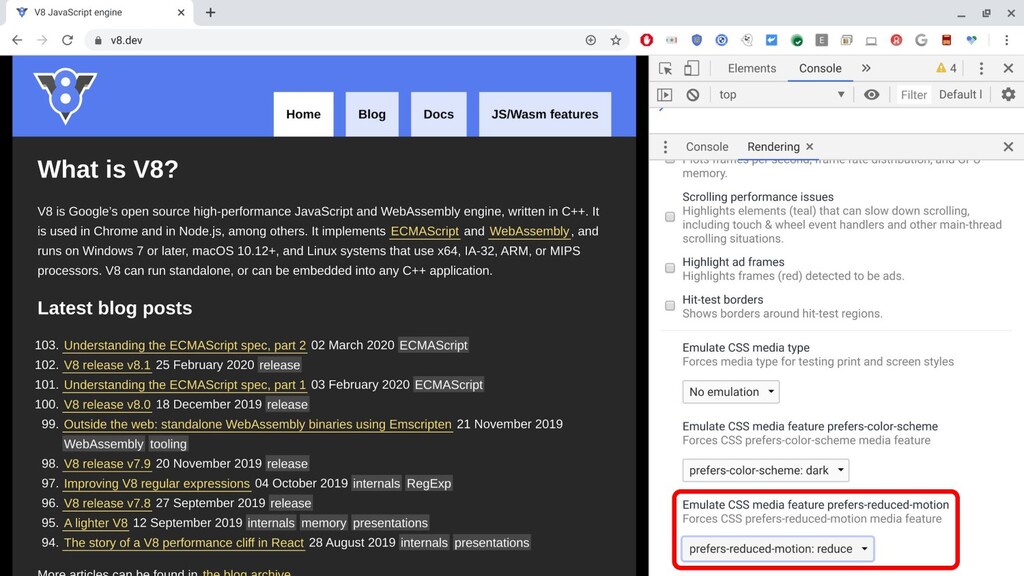This screenshot has height=576, width=1024.
Task: Focus the console Filter field
Action: tap(913, 95)
